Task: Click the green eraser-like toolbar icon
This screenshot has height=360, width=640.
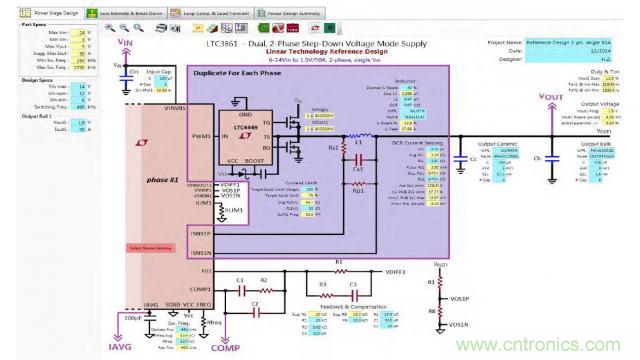Action: [212, 28]
